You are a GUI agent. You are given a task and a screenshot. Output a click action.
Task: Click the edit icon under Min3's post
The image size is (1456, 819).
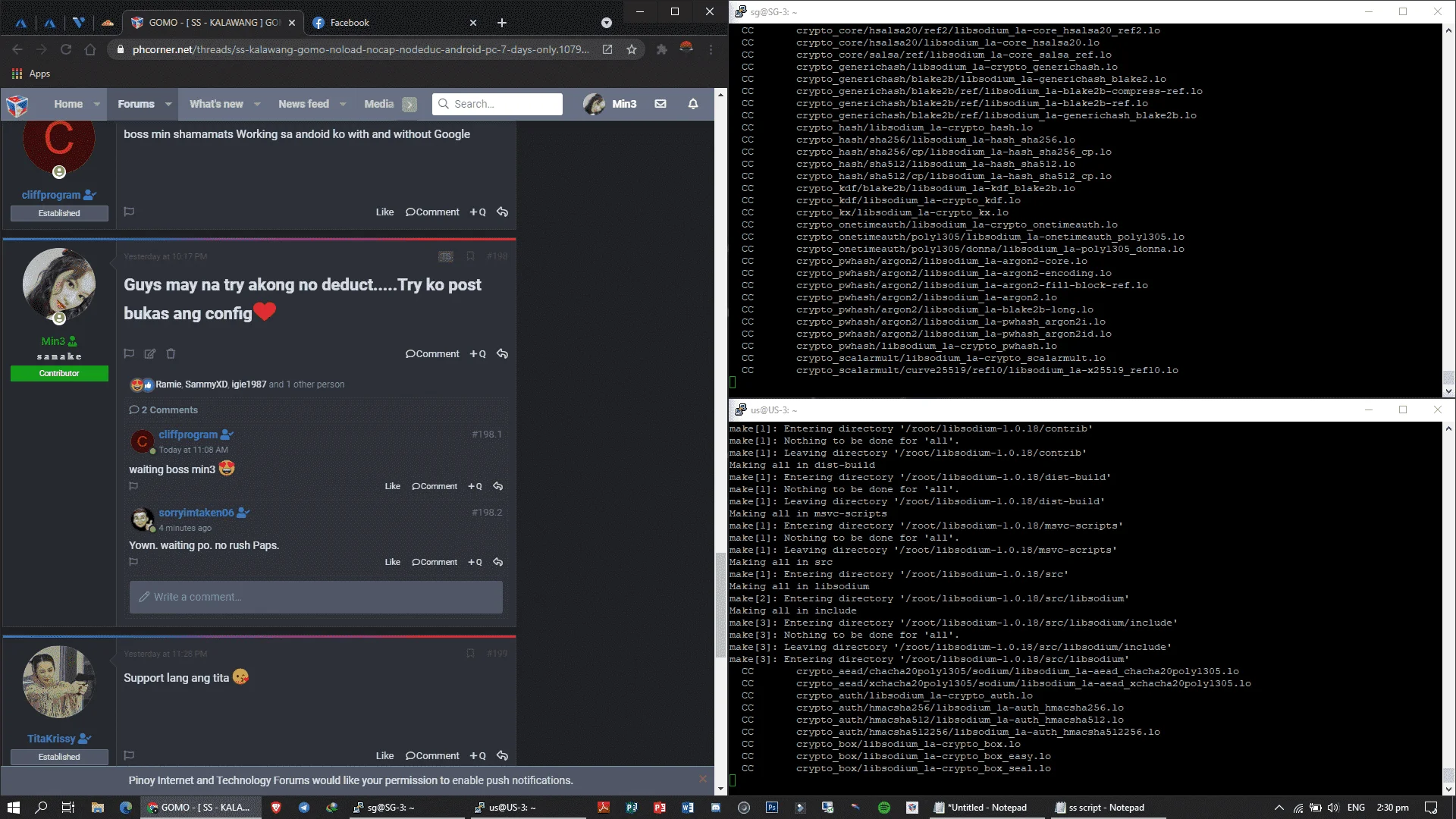pos(150,353)
